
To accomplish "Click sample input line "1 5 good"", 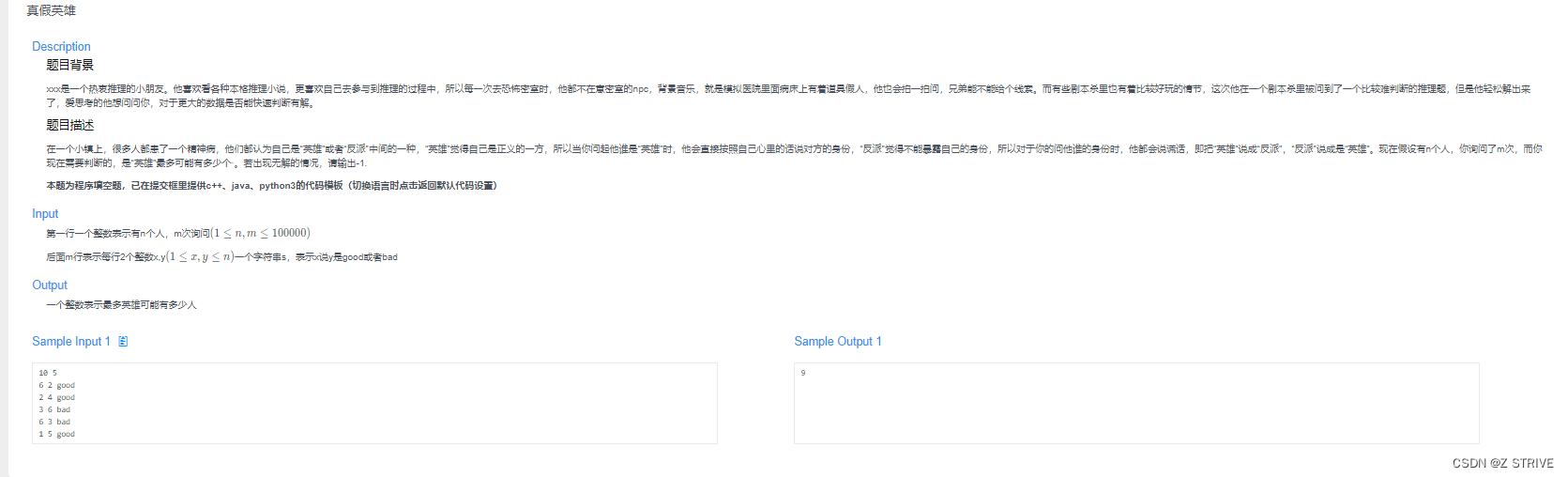I will point(56,434).
